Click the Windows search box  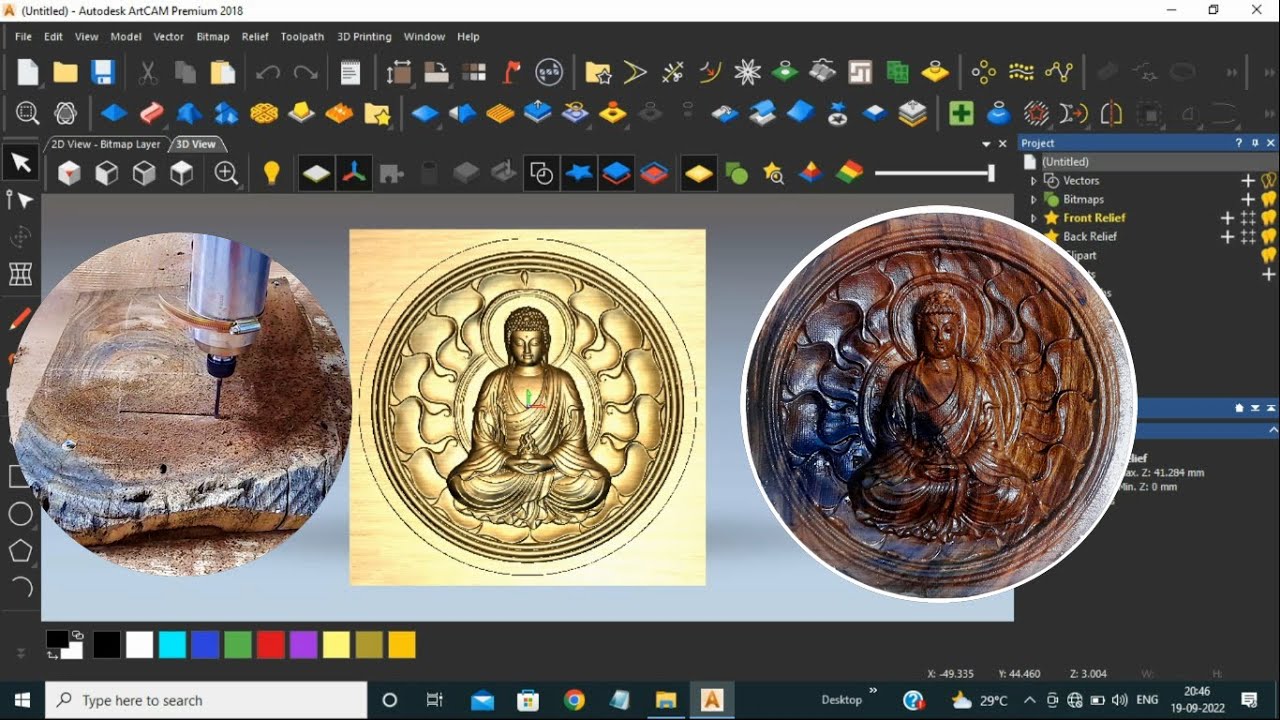click(x=206, y=700)
